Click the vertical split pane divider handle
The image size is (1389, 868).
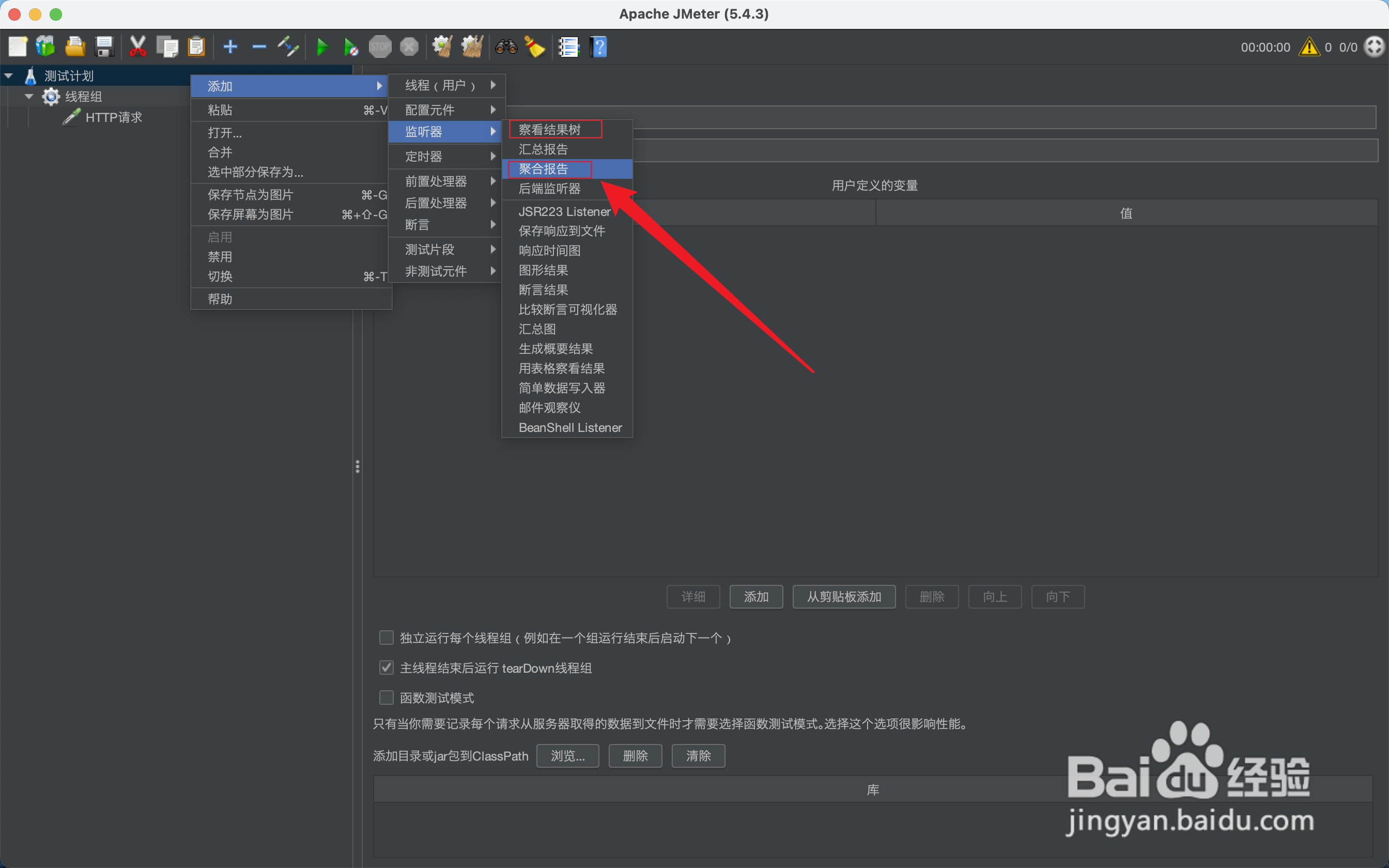click(358, 466)
